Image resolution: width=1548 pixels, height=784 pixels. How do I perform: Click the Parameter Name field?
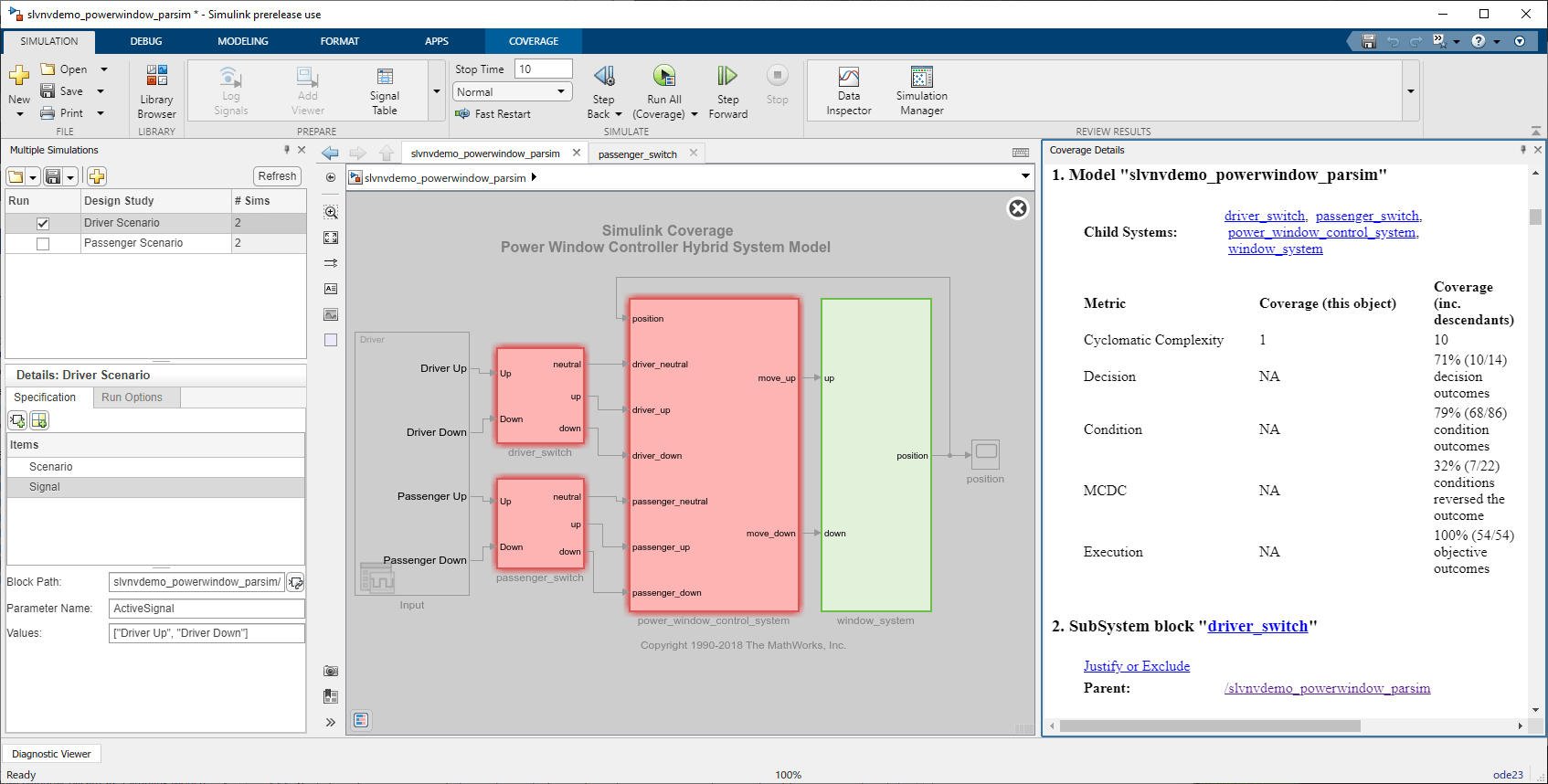click(207, 609)
